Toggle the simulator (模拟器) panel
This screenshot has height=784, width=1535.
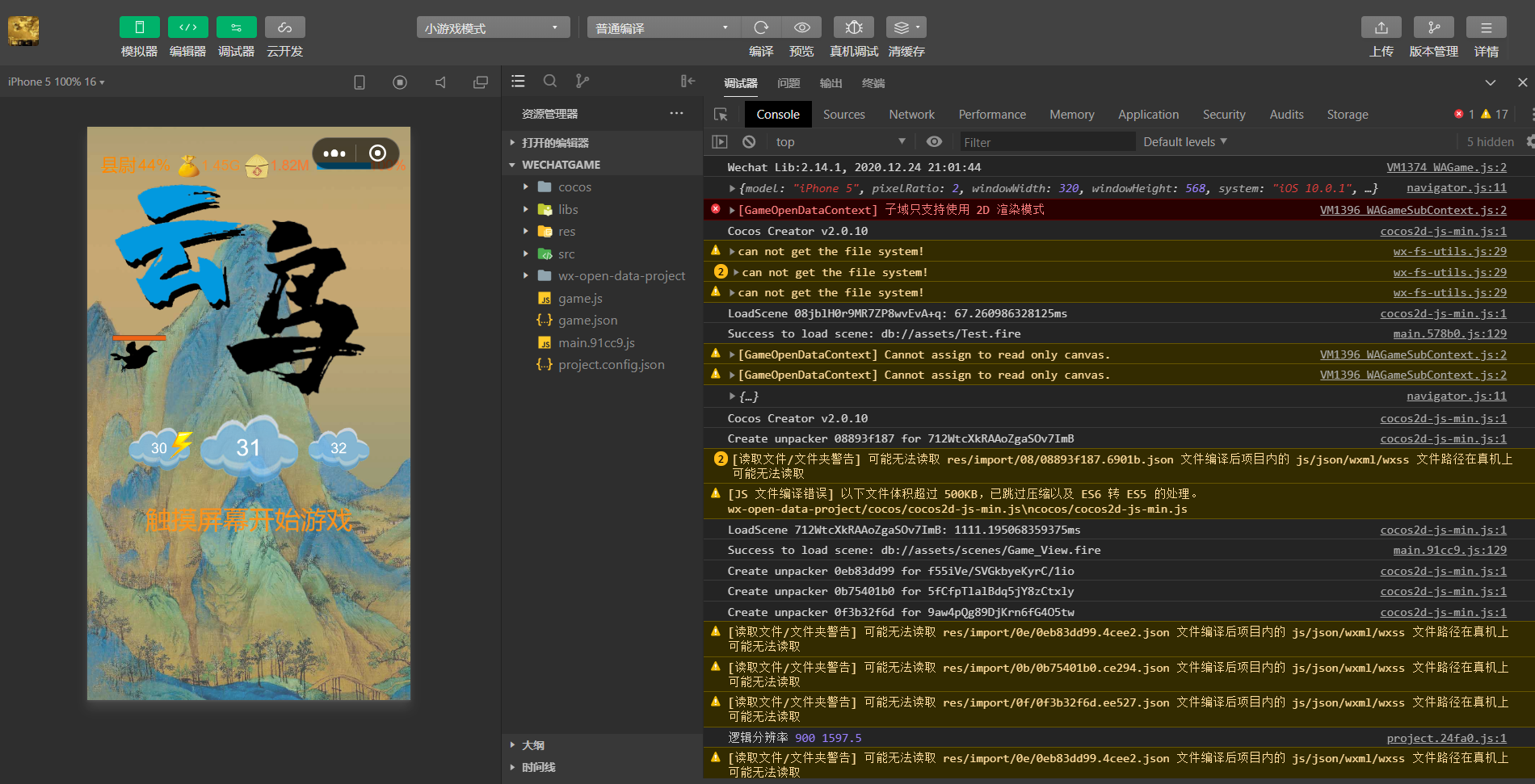pos(139,27)
